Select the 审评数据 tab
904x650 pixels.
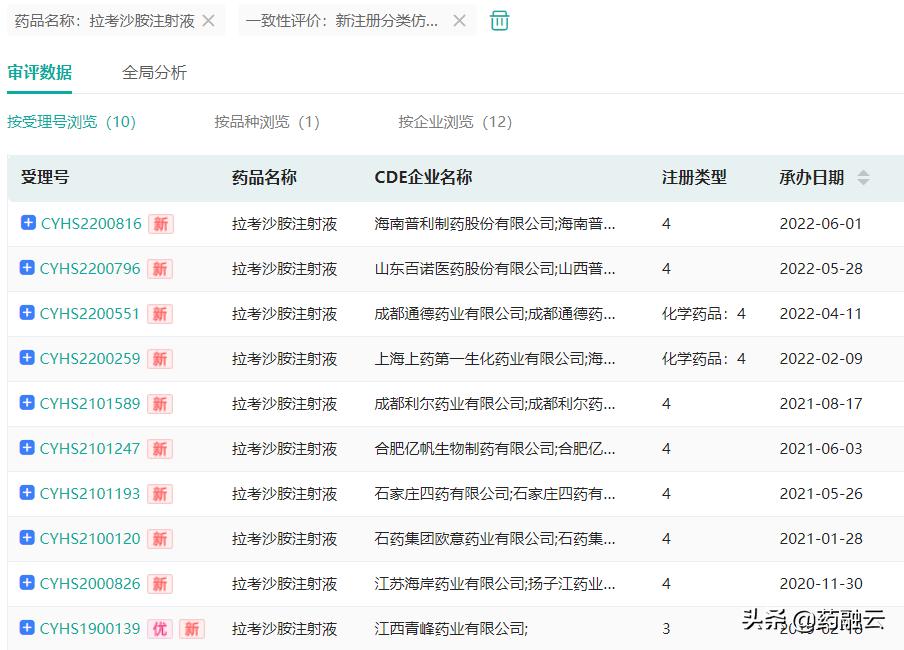pyautogui.click(x=40, y=73)
